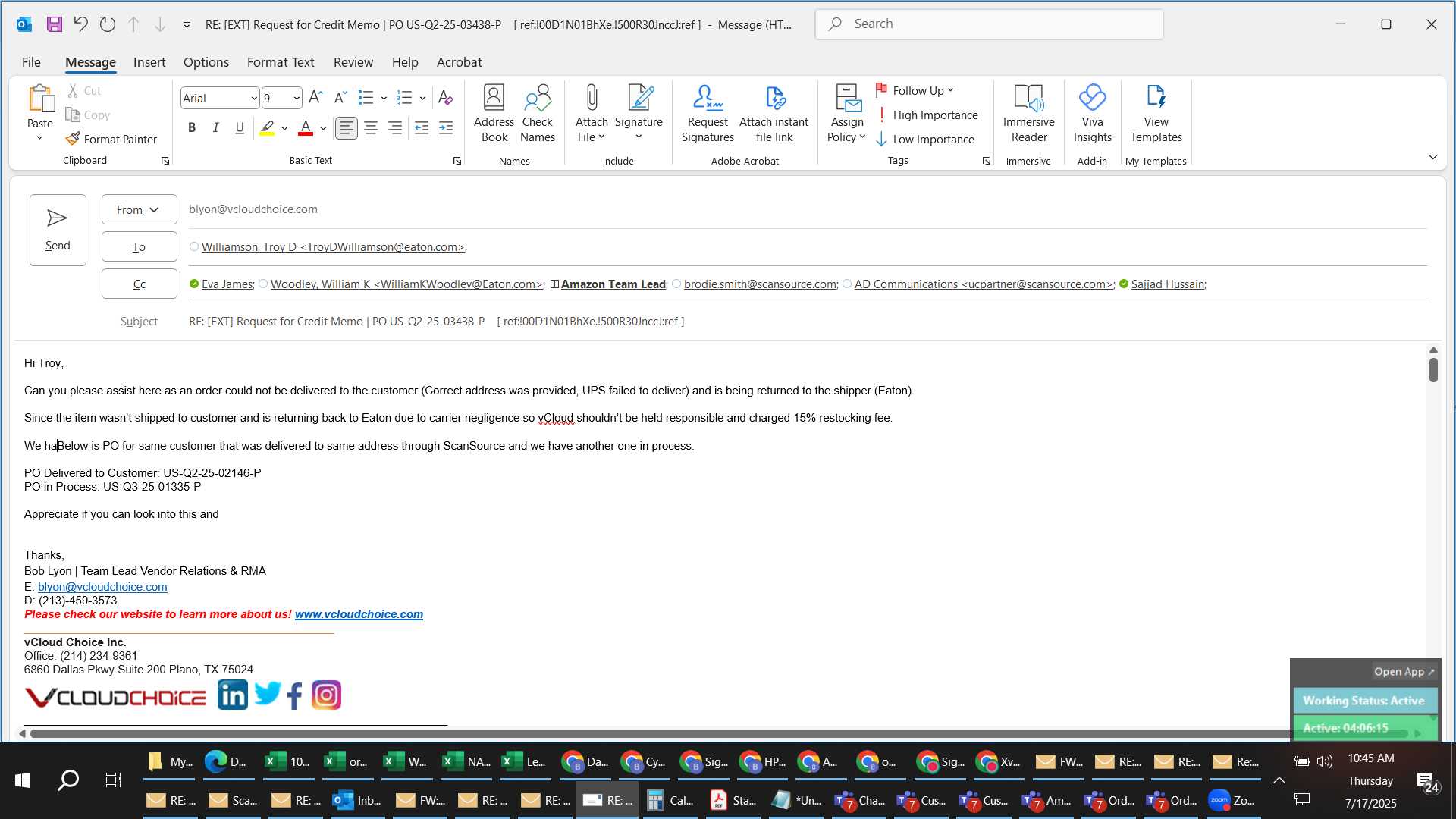Click the Subject field text
The image size is (1456, 819).
[436, 322]
